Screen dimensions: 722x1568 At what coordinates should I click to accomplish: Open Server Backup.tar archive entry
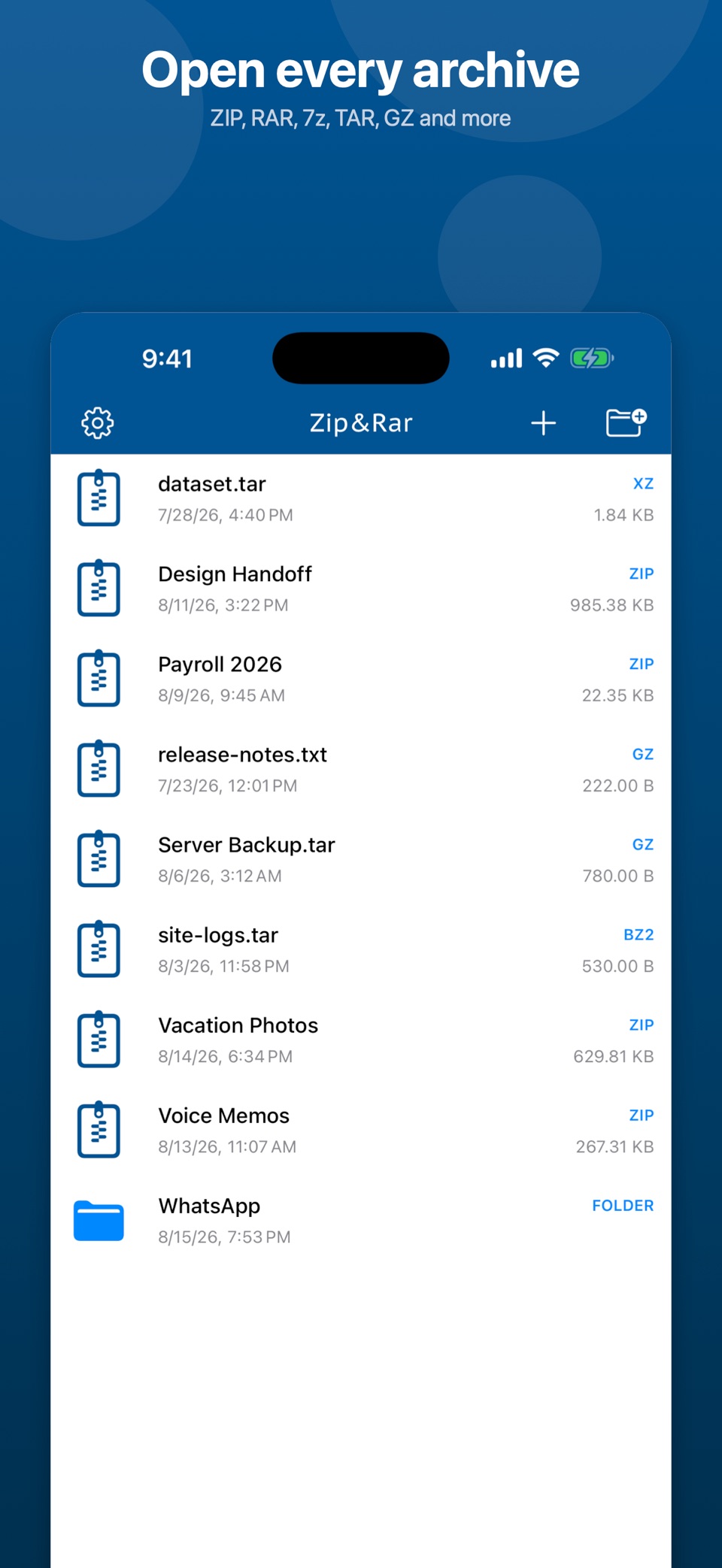point(361,859)
